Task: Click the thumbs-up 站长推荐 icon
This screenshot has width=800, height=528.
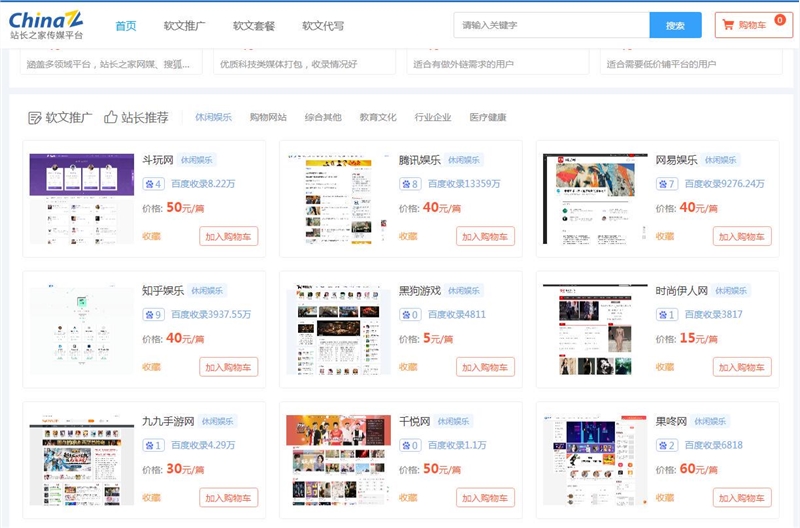Action: coord(111,117)
